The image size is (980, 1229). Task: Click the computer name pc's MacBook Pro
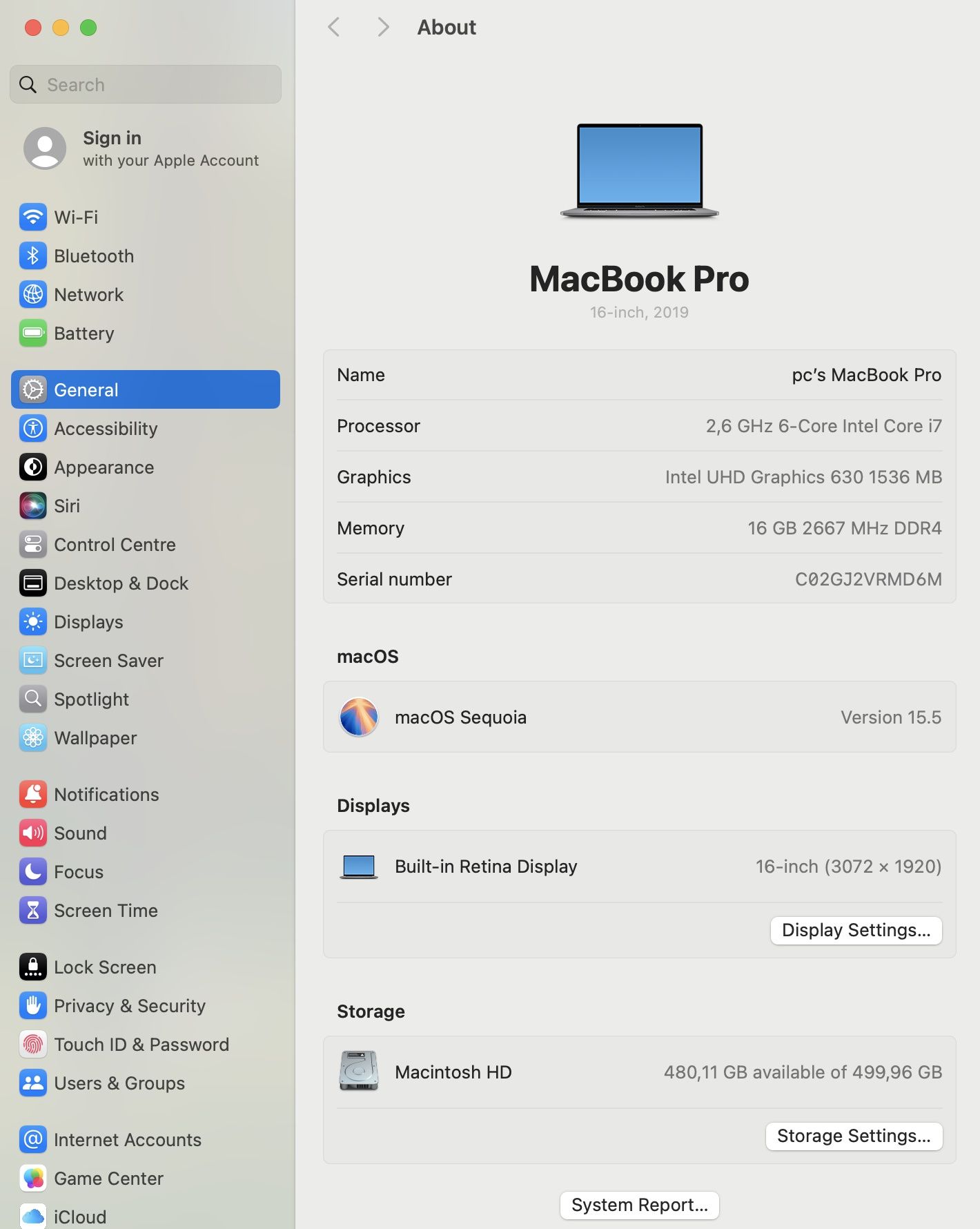click(867, 375)
